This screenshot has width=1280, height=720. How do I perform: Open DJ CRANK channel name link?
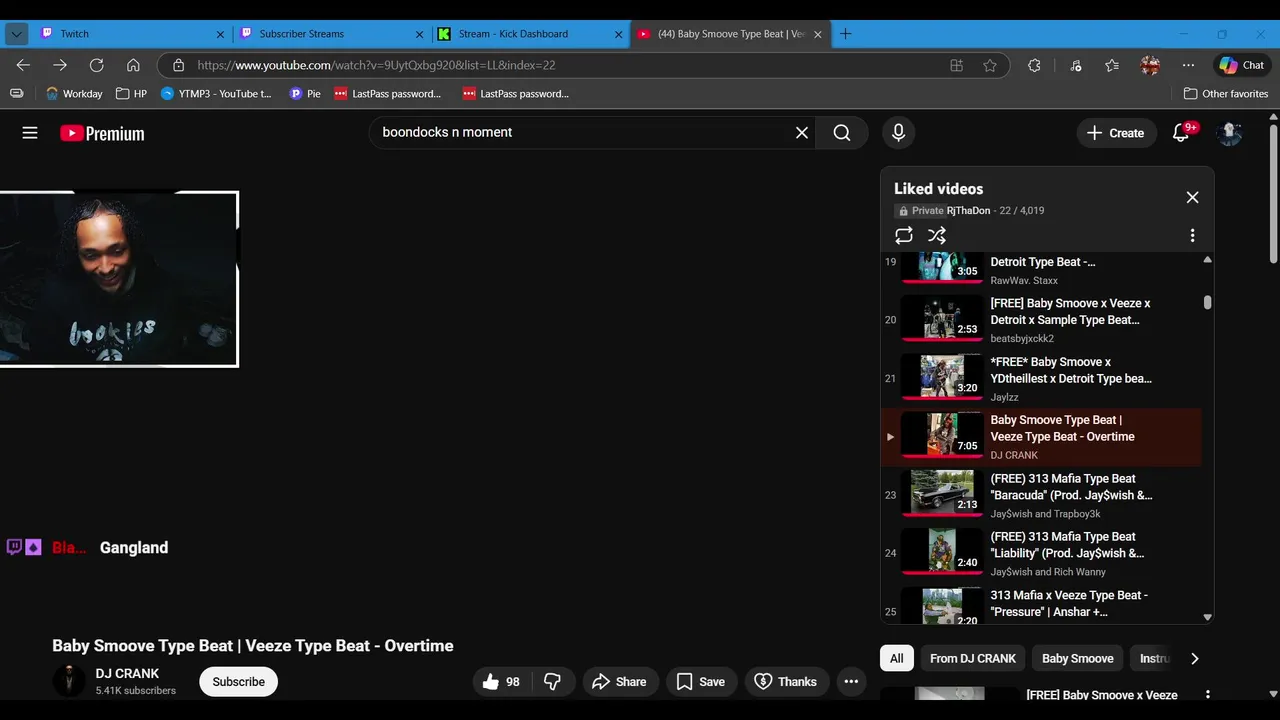(x=127, y=674)
